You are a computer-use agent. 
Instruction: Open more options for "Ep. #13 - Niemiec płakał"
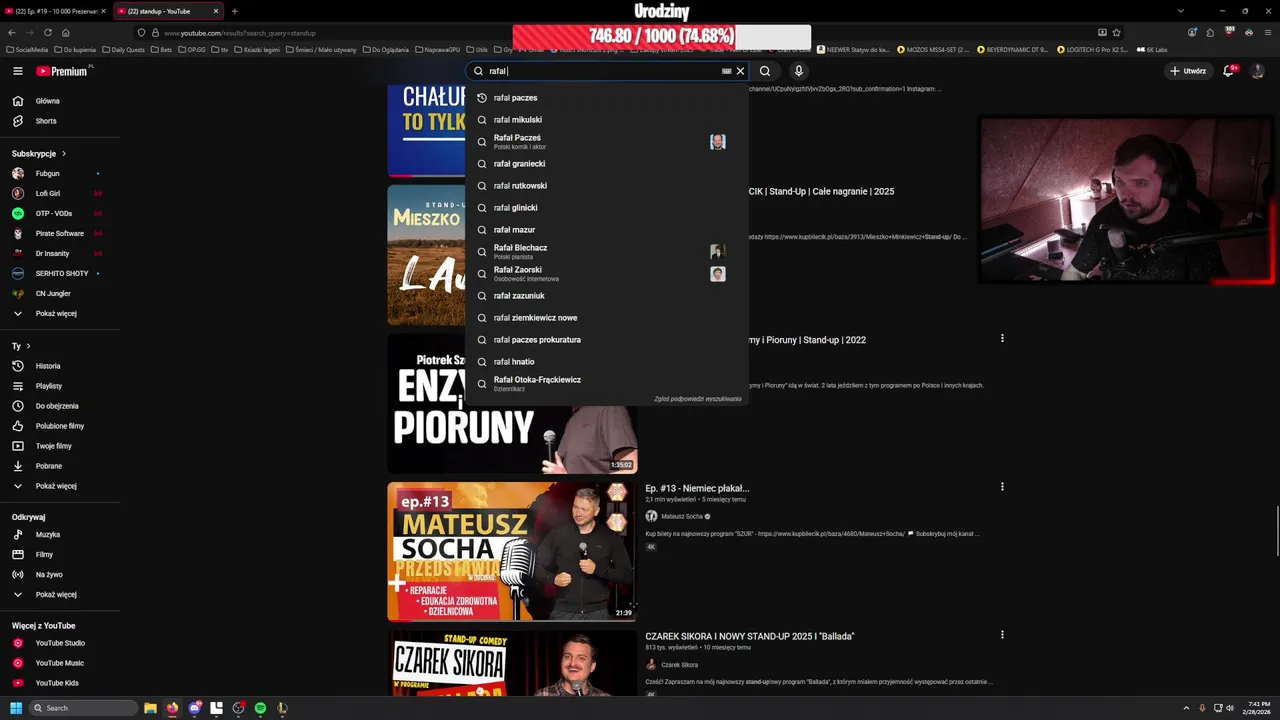(1002, 487)
